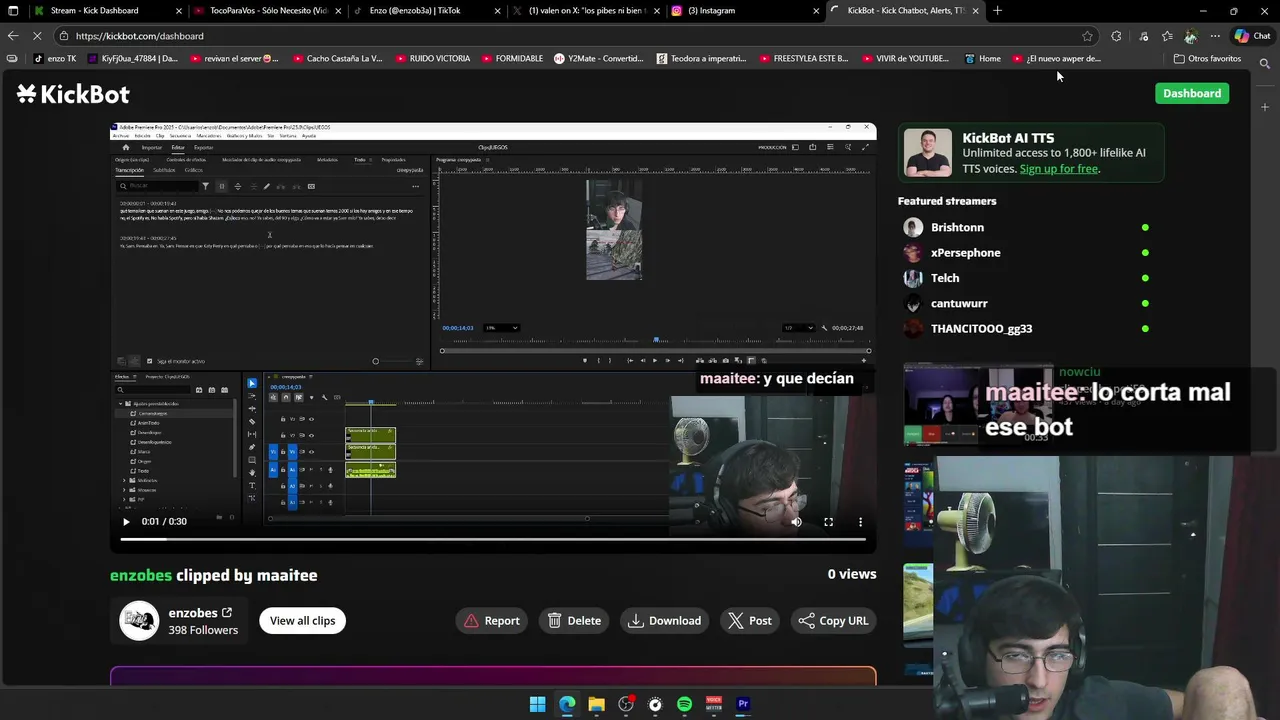Open Copilot Chat in the browser toolbar
Viewport: 1280px width, 720px height.
tap(1252, 36)
